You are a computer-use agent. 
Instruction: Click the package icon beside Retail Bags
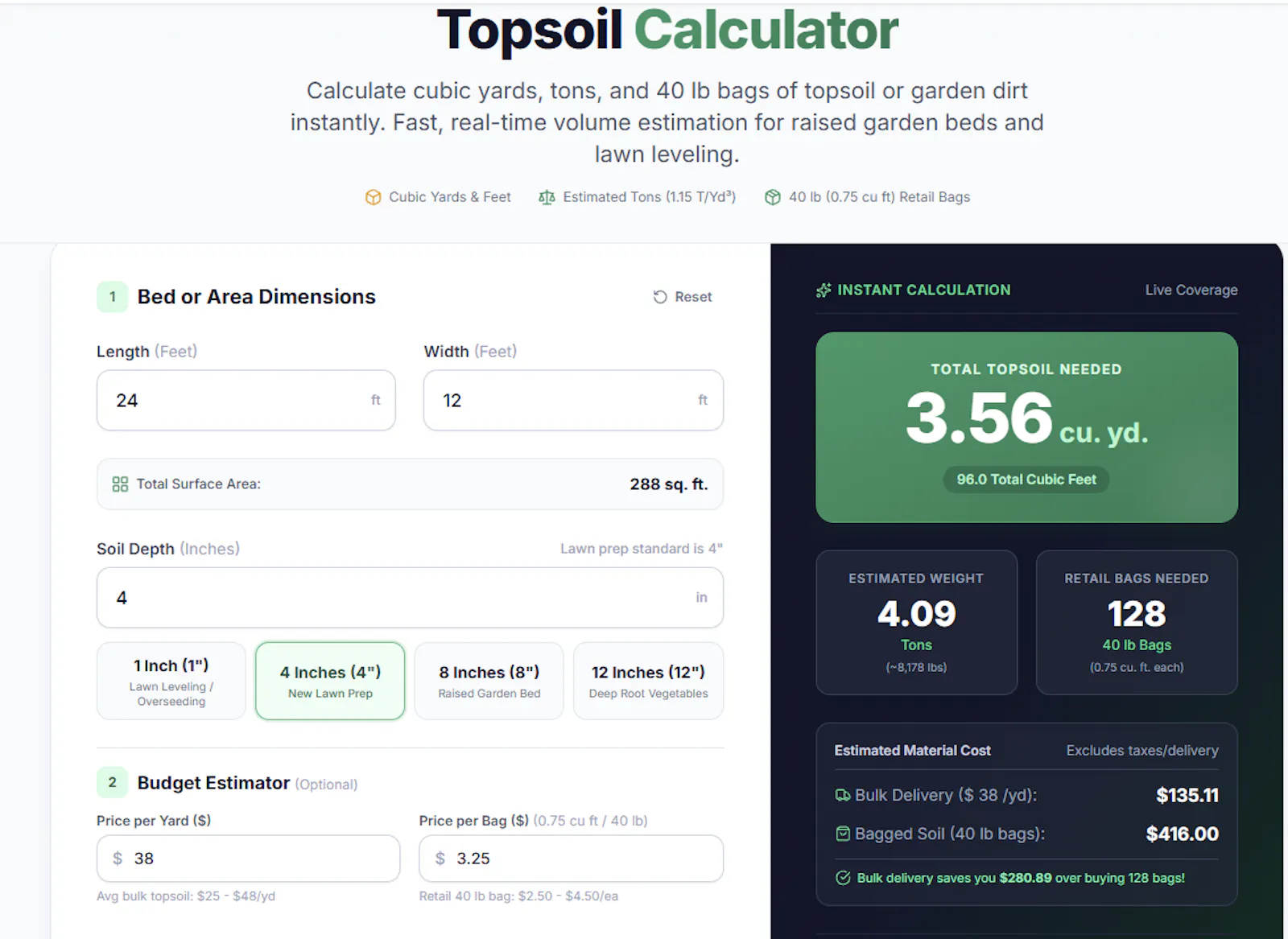[x=772, y=197]
